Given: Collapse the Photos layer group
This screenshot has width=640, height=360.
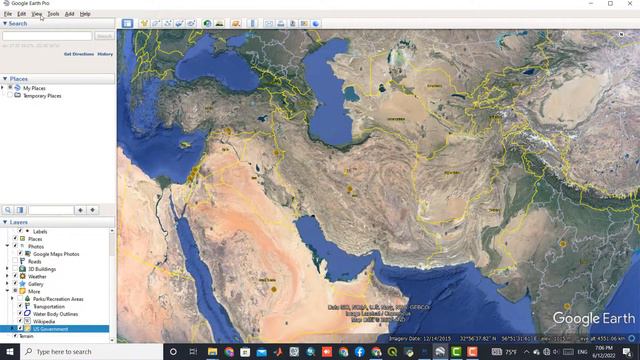Looking at the screenshot, I should click(x=7, y=246).
